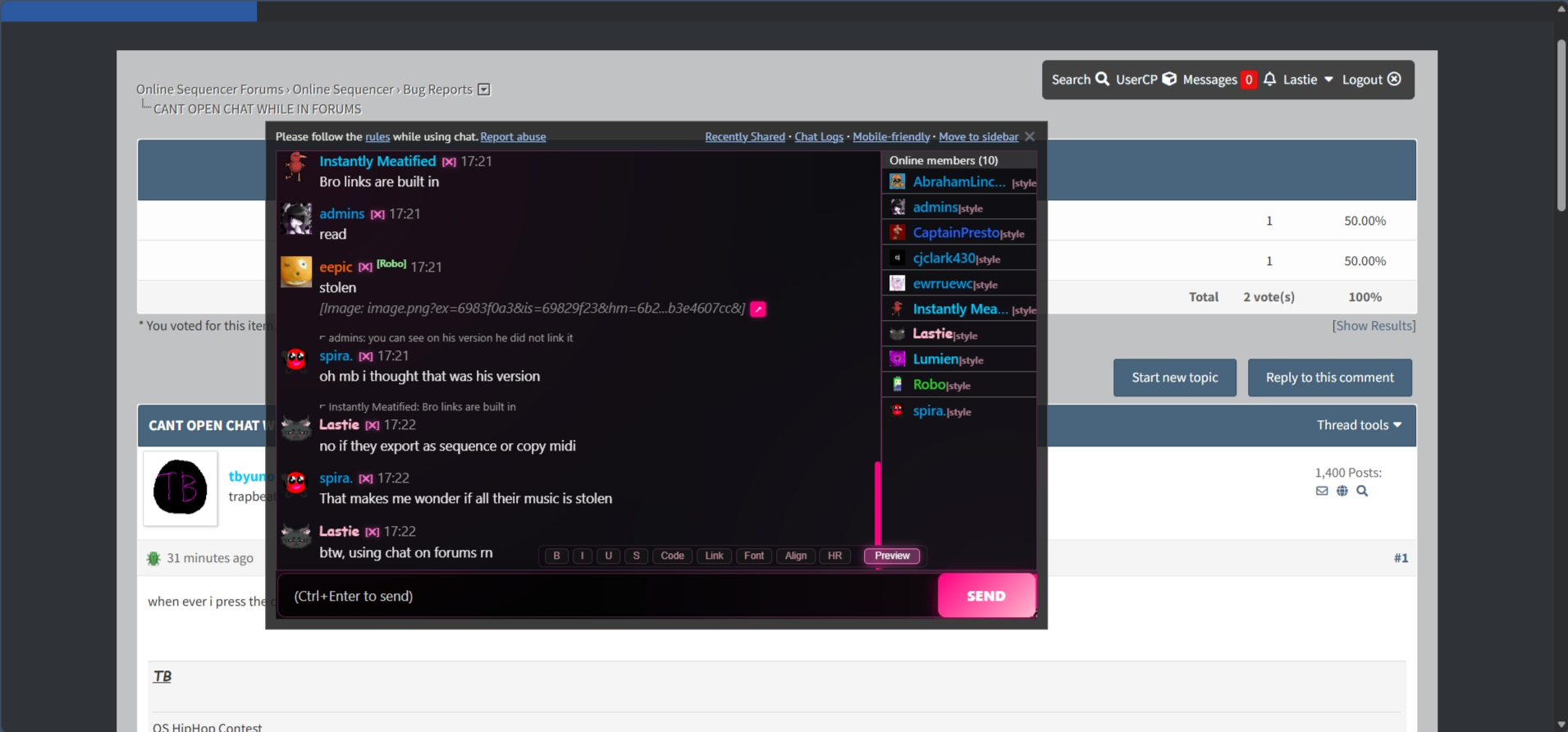Open the Lastie user dropdown
1568x732 pixels.
click(1309, 80)
